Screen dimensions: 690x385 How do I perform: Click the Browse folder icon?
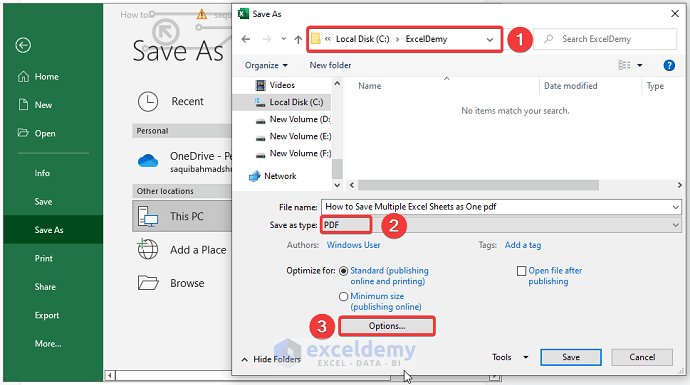148,282
